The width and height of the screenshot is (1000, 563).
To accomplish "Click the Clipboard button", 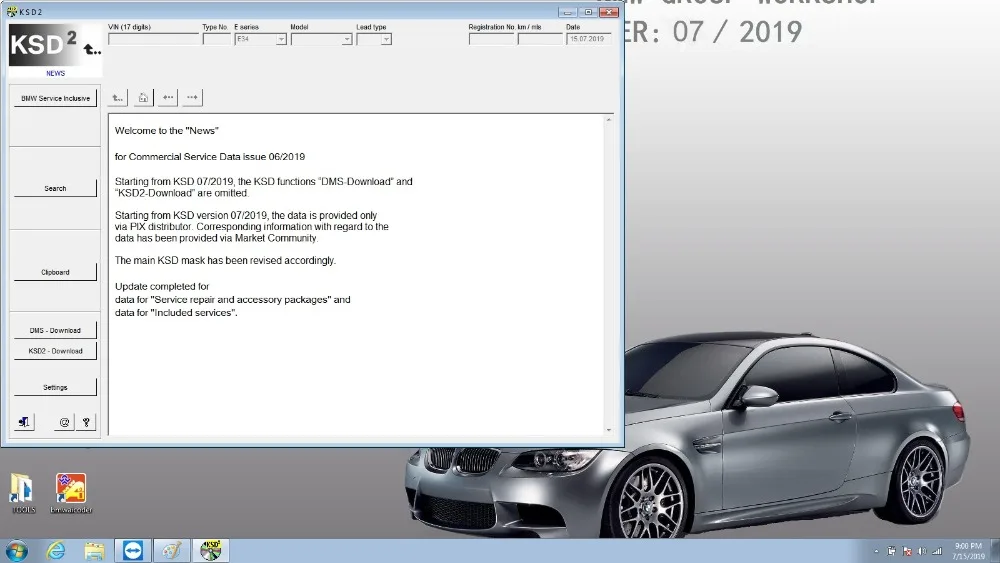I will pyautogui.click(x=55, y=272).
